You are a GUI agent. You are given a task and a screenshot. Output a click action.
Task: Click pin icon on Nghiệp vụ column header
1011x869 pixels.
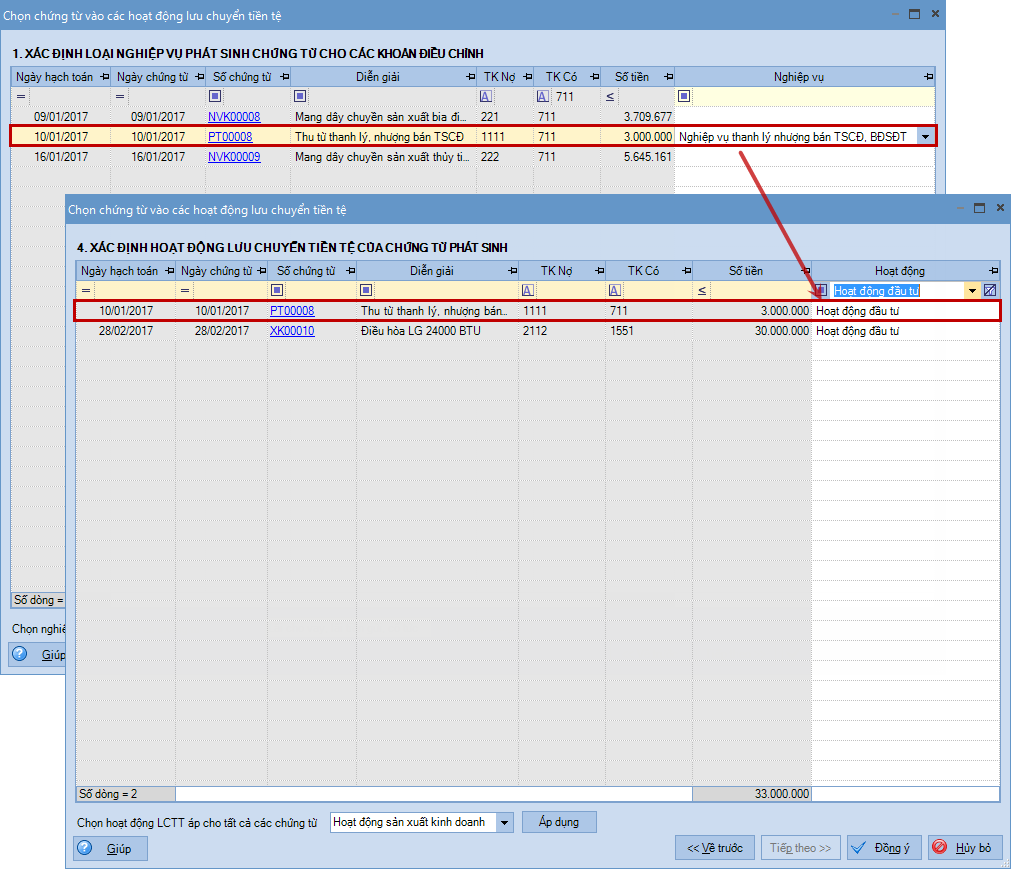(x=928, y=77)
